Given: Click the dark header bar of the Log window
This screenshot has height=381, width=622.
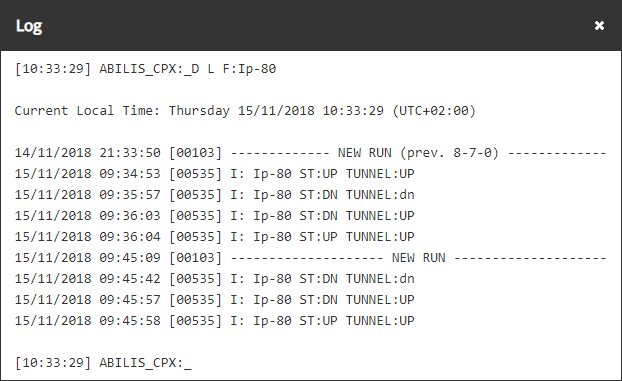Looking at the screenshot, I should tap(311, 25).
